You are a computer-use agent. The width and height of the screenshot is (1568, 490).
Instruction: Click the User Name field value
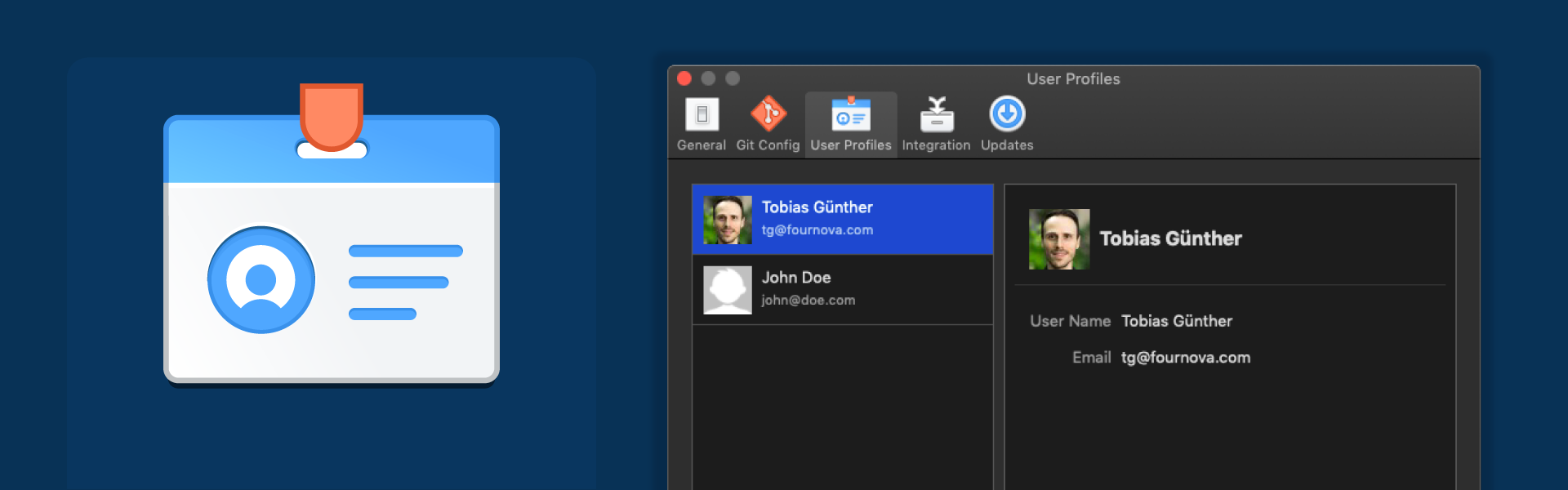1176,321
